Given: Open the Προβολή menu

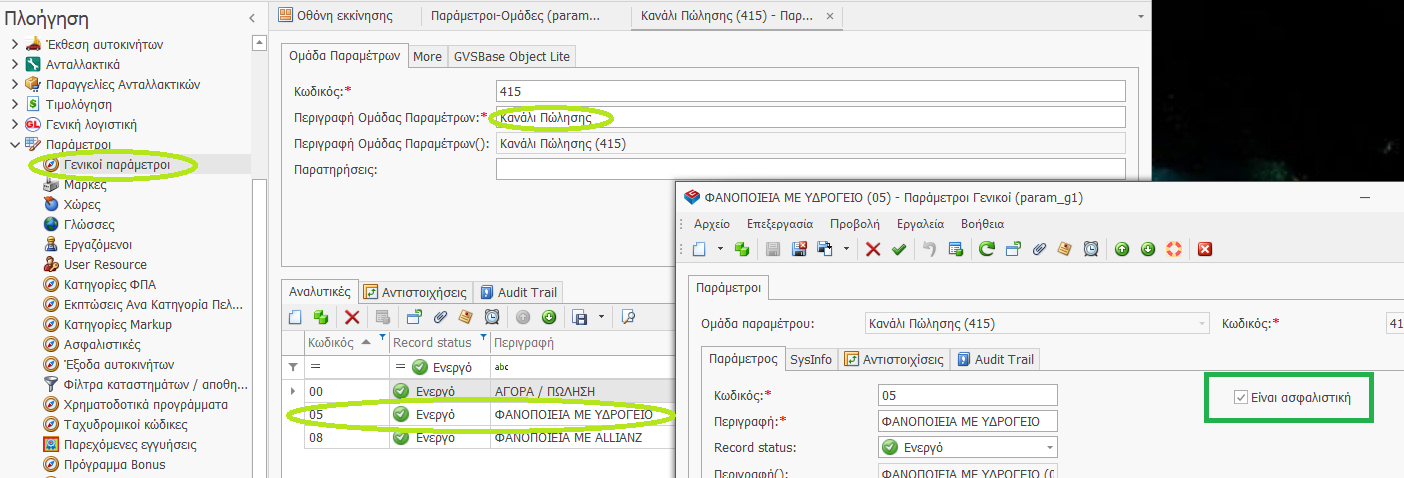Looking at the screenshot, I should [x=855, y=223].
